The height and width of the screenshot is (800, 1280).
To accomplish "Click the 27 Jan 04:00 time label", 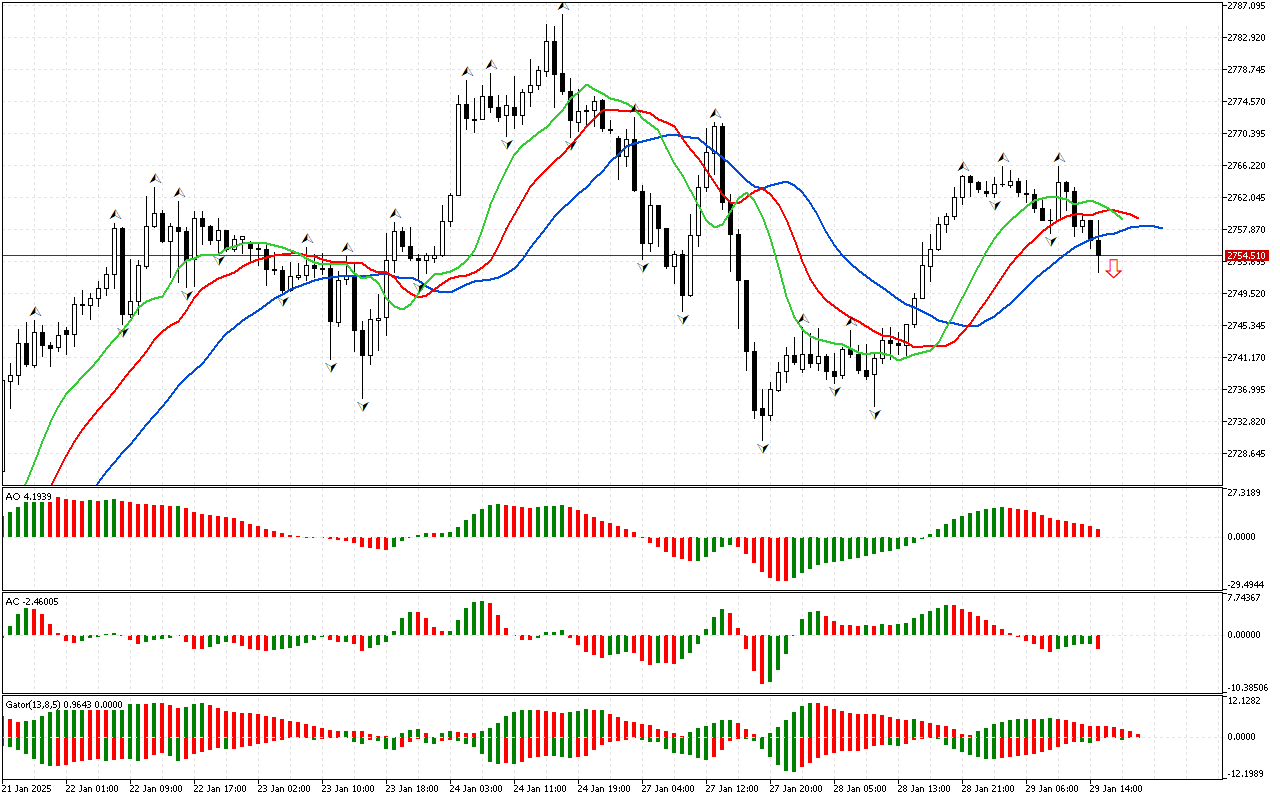I will (668, 788).
